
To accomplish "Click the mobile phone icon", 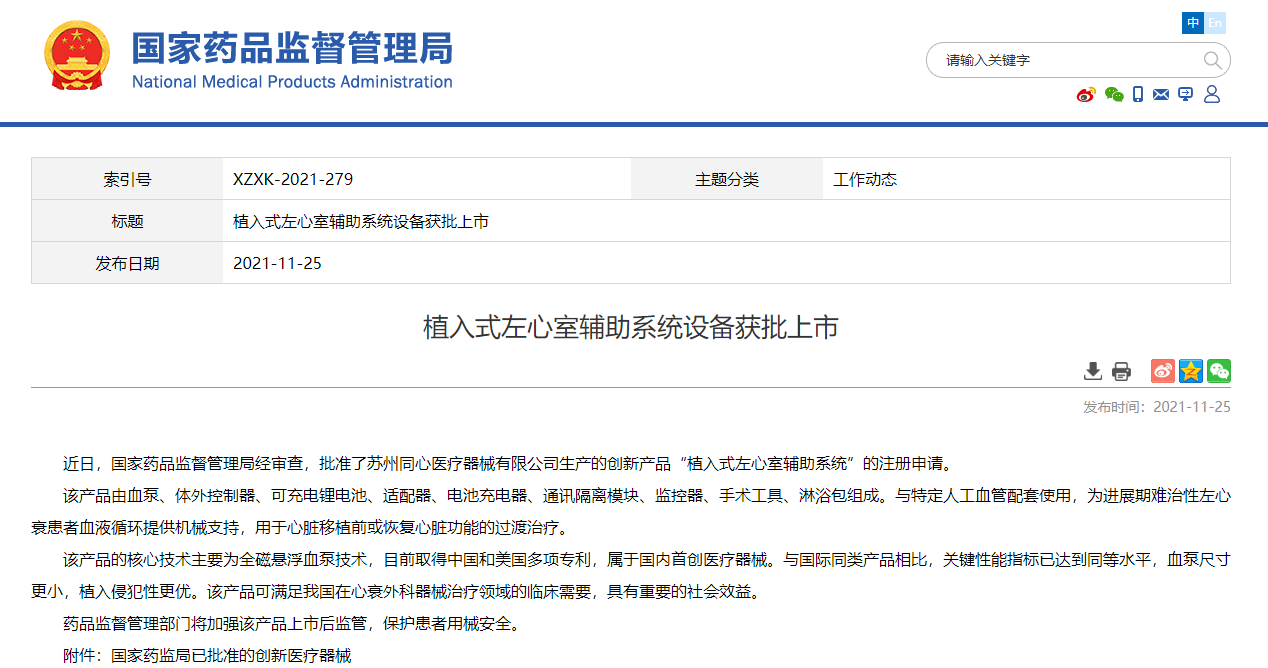I will [1138, 95].
